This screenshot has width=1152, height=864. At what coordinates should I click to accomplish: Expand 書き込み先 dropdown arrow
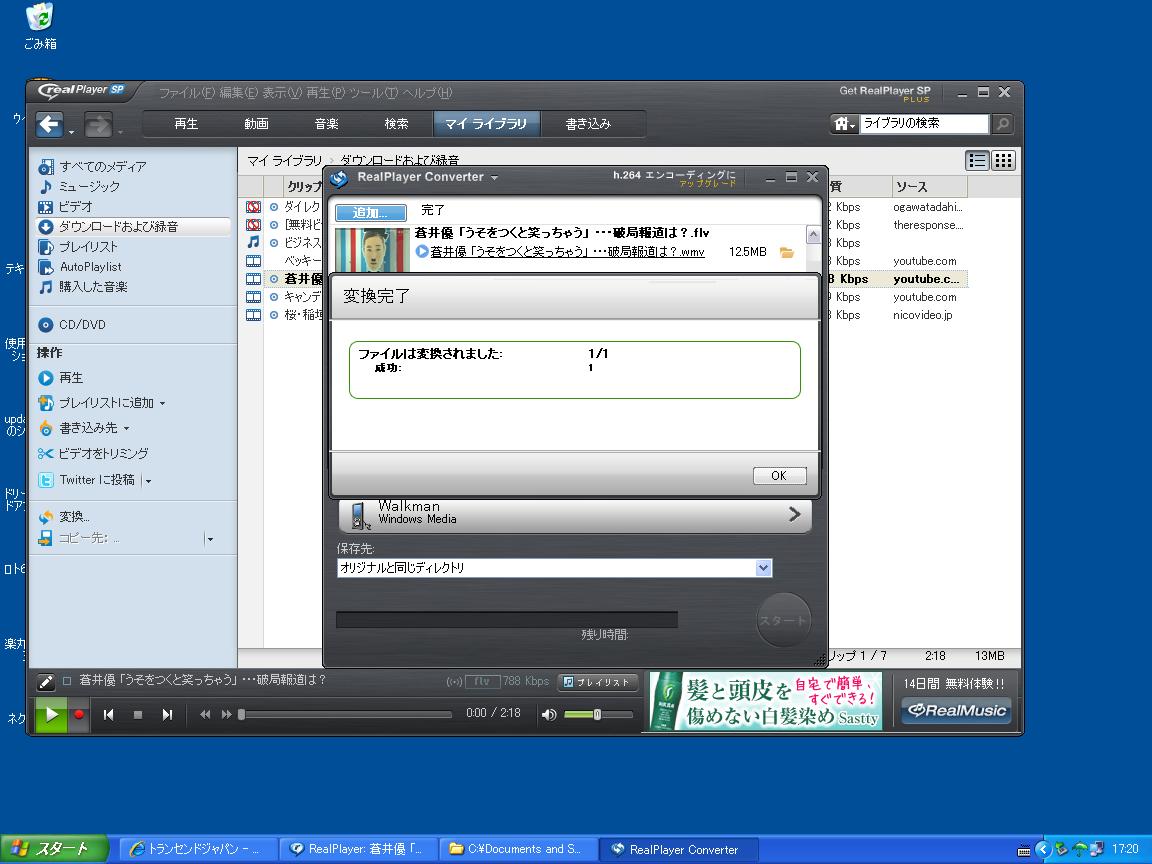126,428
